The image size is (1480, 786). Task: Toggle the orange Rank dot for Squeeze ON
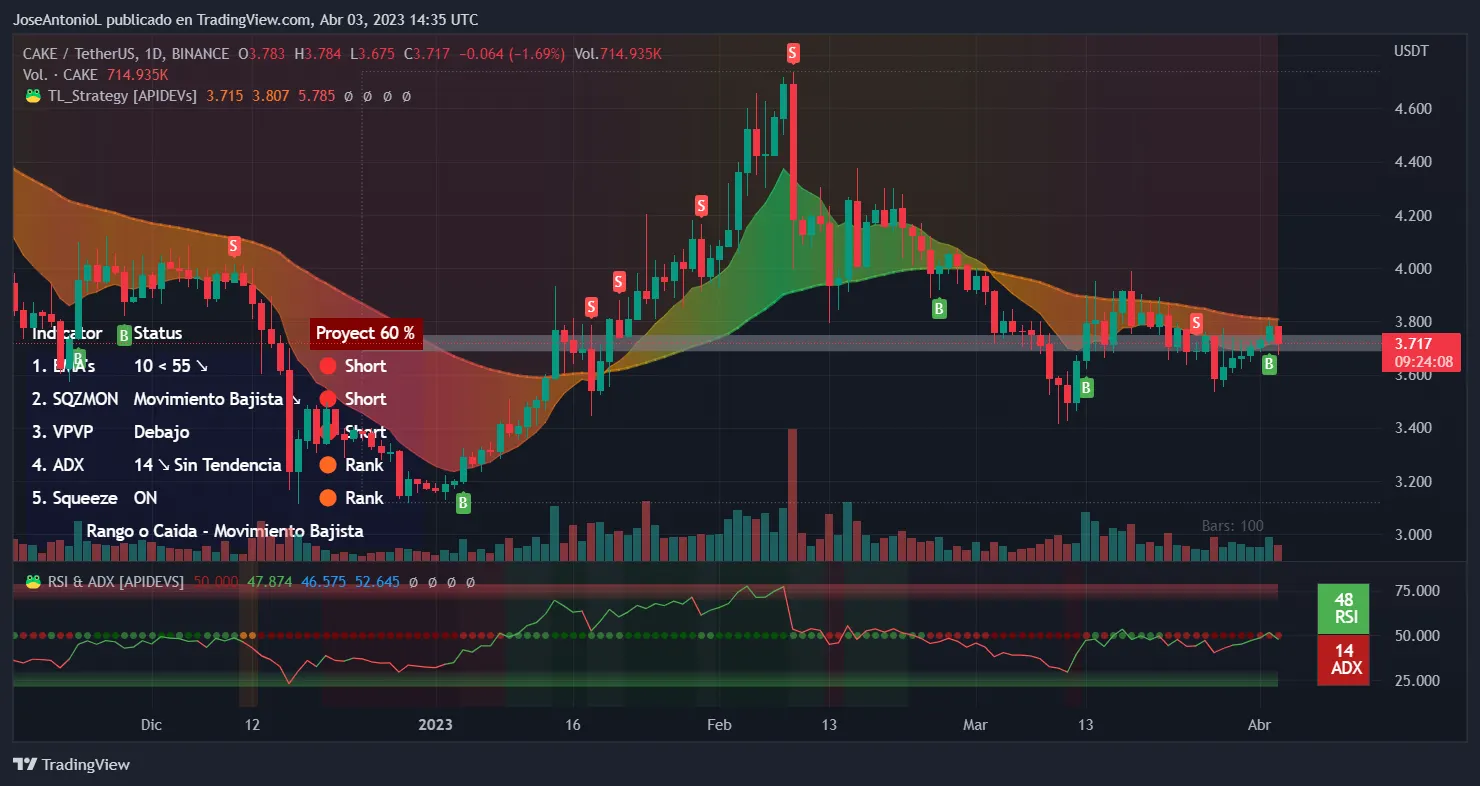pos(328,498)
